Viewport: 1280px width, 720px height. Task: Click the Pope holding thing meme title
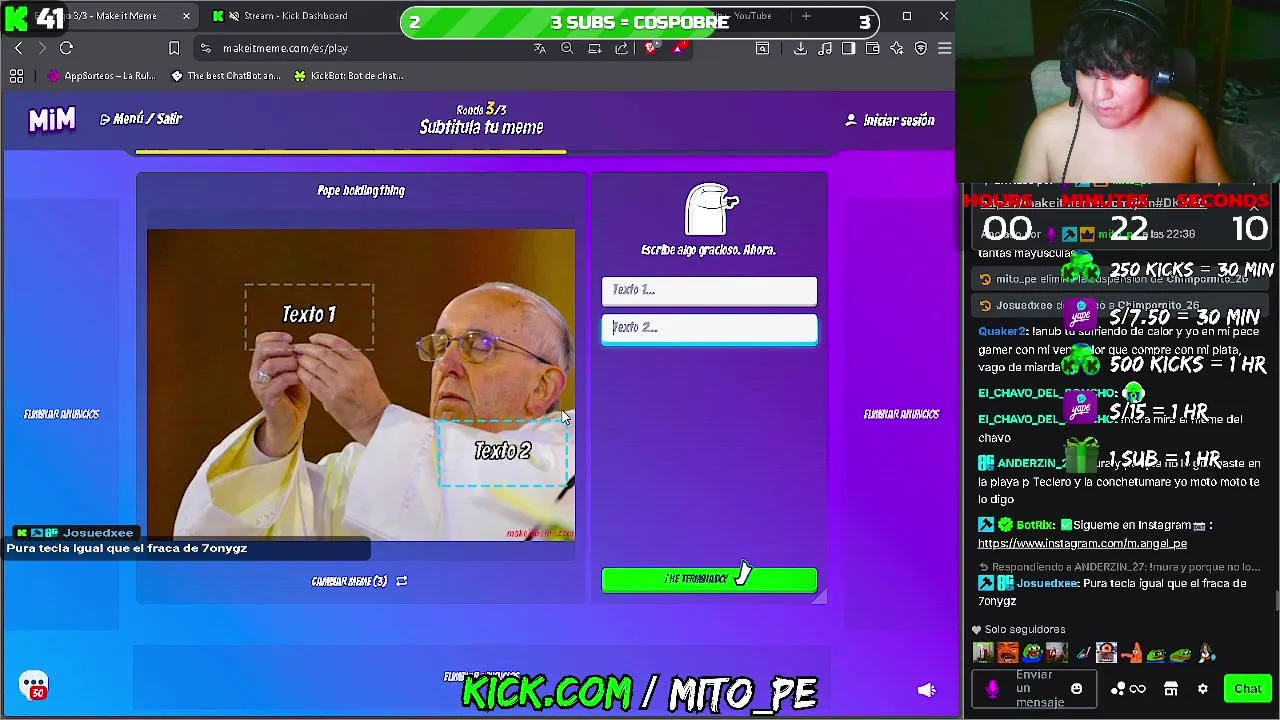pyautogui.click(x=361, y=190)
